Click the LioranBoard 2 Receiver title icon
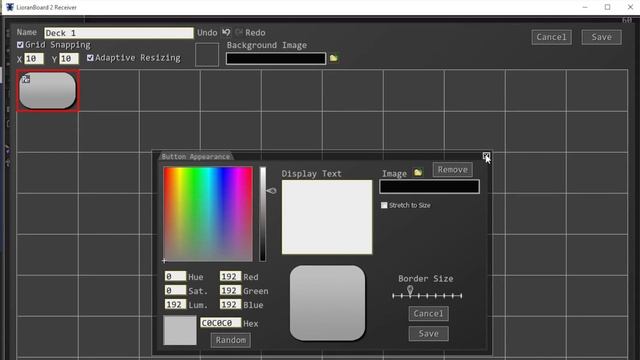Screen dimensions: 640x360 point(10,7)
